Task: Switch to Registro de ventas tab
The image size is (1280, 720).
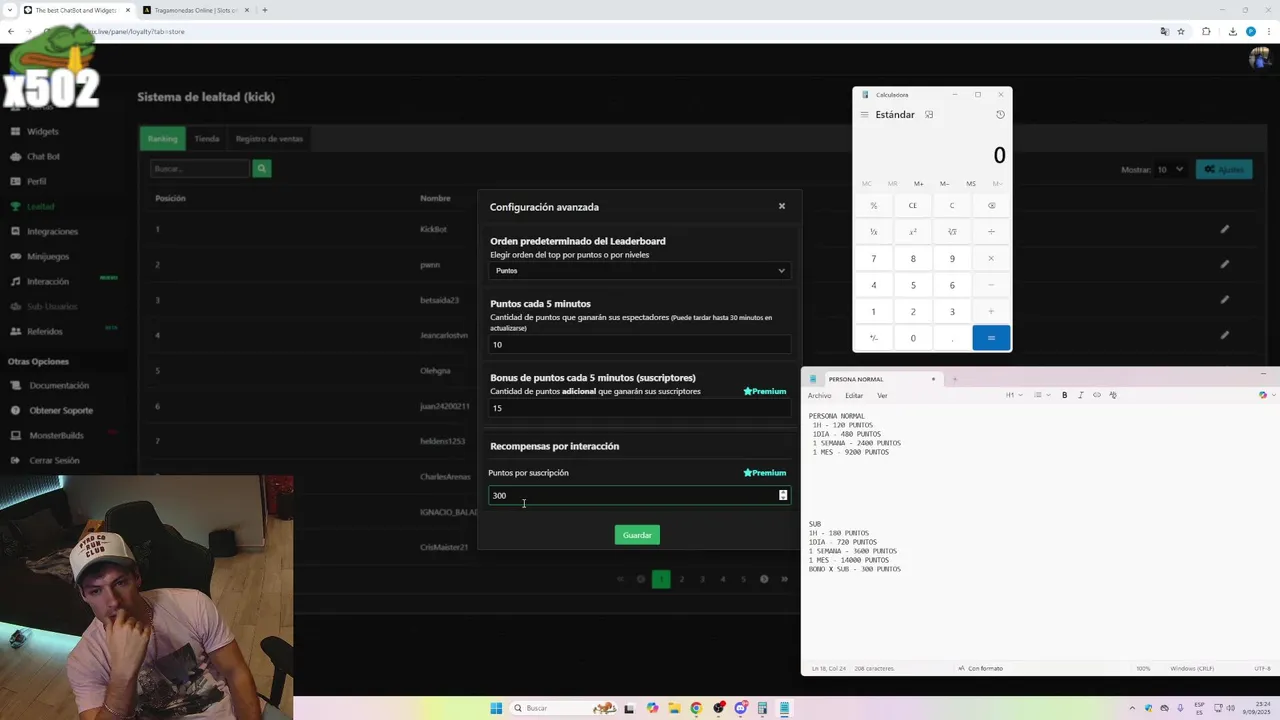Action: [x=269, y=139]
